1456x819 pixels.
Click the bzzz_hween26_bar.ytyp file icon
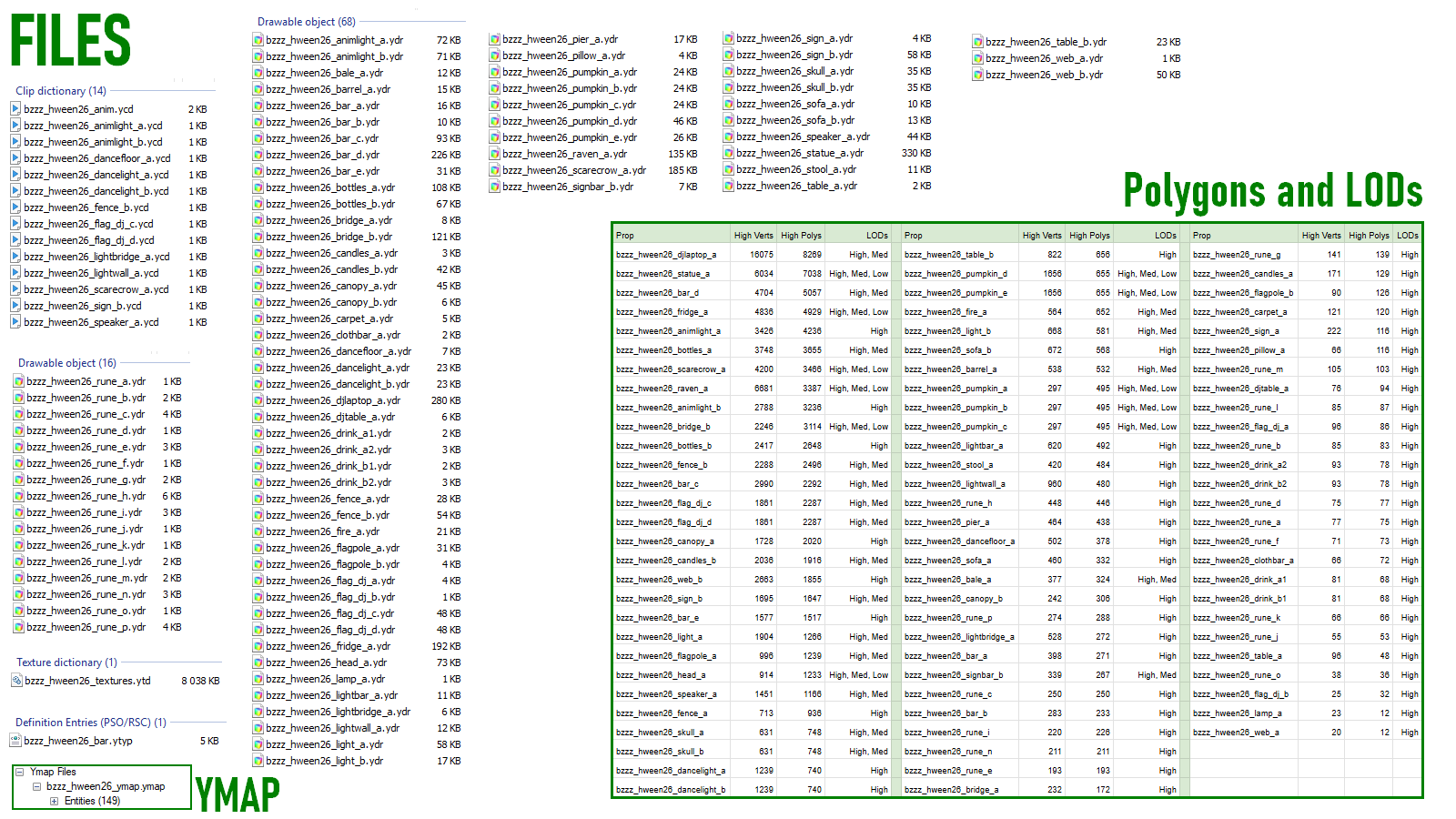[15, 740]
